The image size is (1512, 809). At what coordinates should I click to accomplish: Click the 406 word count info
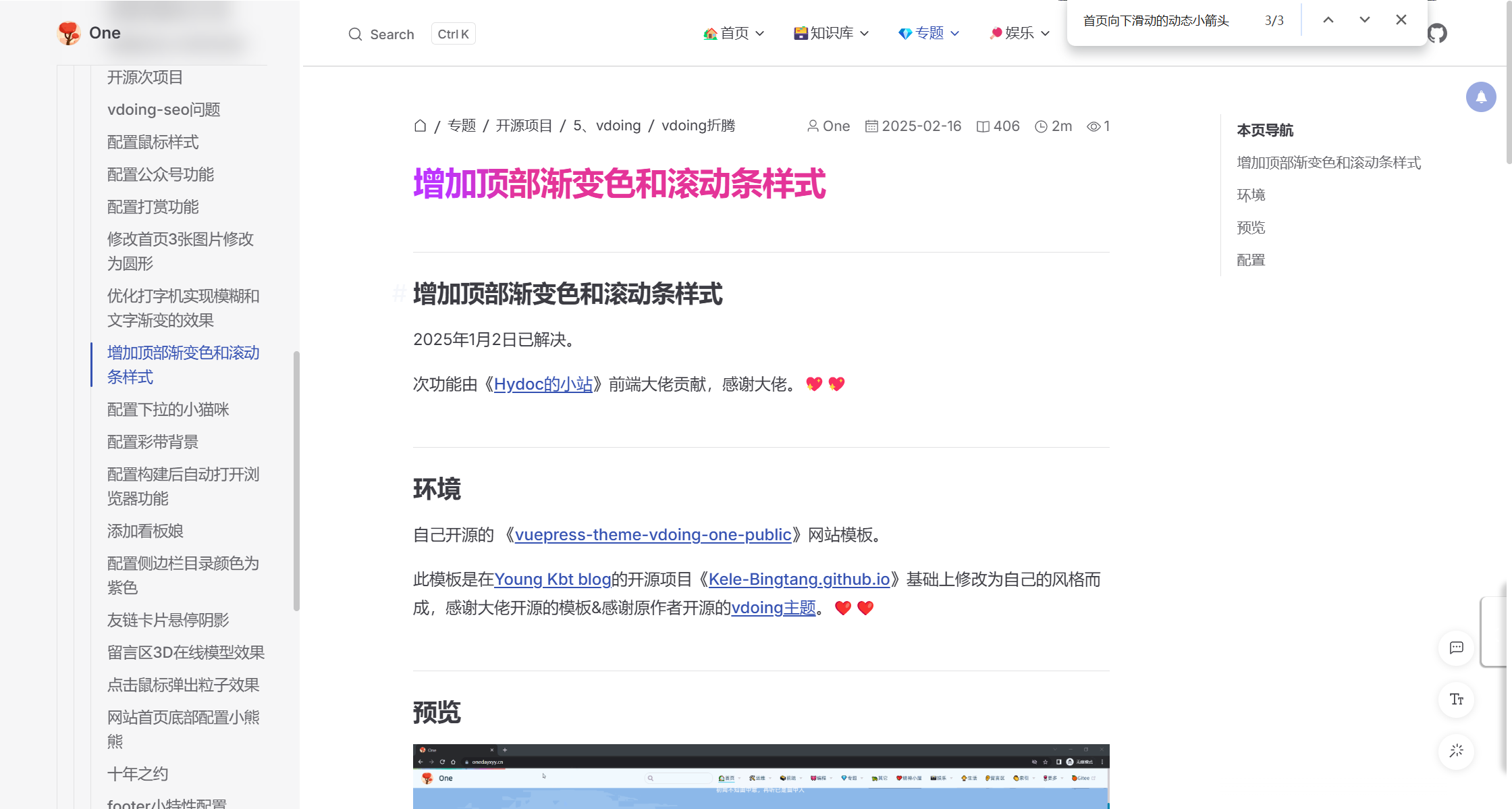998,126
